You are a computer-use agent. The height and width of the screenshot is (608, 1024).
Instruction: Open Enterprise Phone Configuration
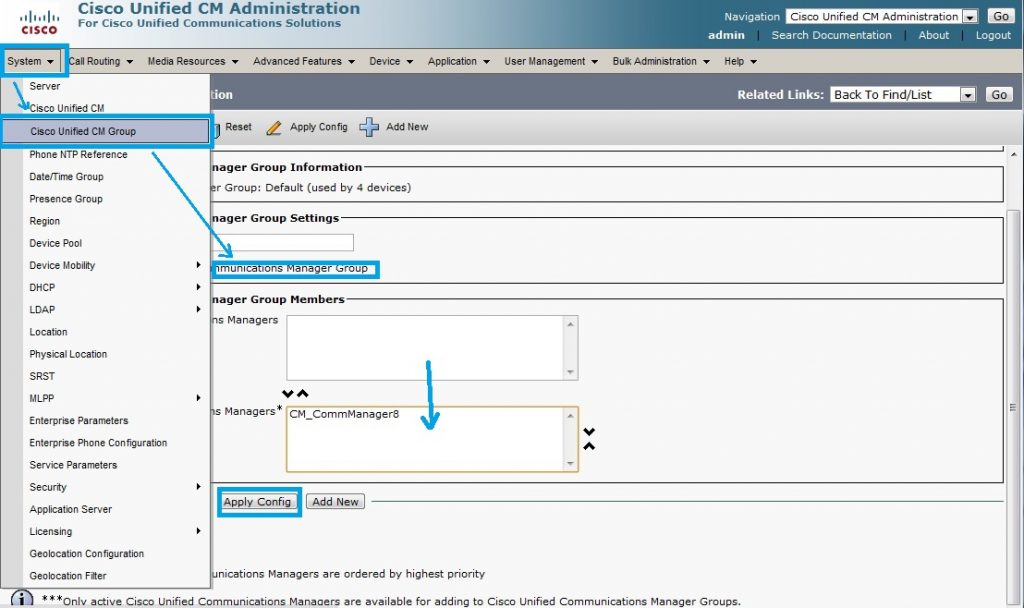click(98, 443)
